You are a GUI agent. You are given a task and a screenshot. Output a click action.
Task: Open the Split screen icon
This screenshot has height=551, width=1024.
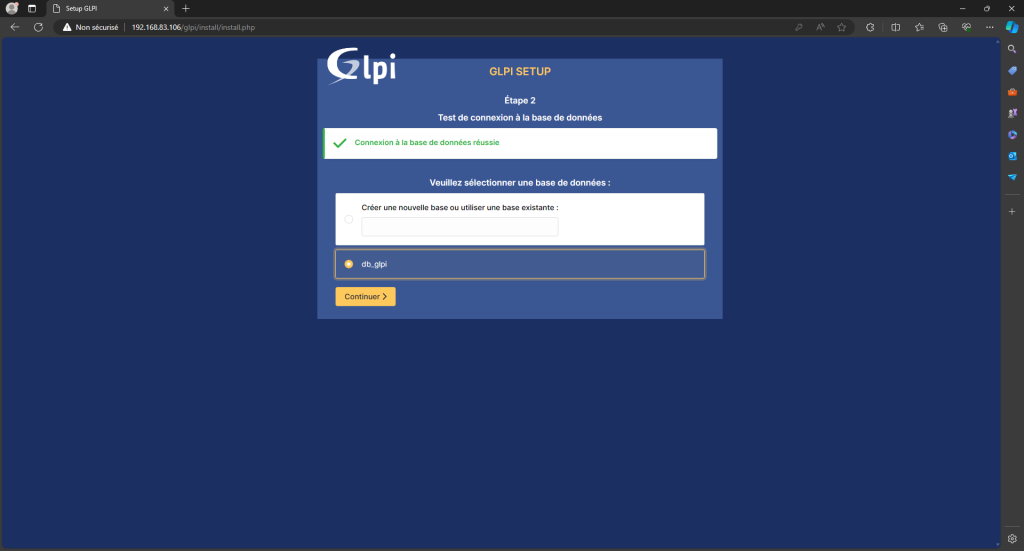coord(895,27)
